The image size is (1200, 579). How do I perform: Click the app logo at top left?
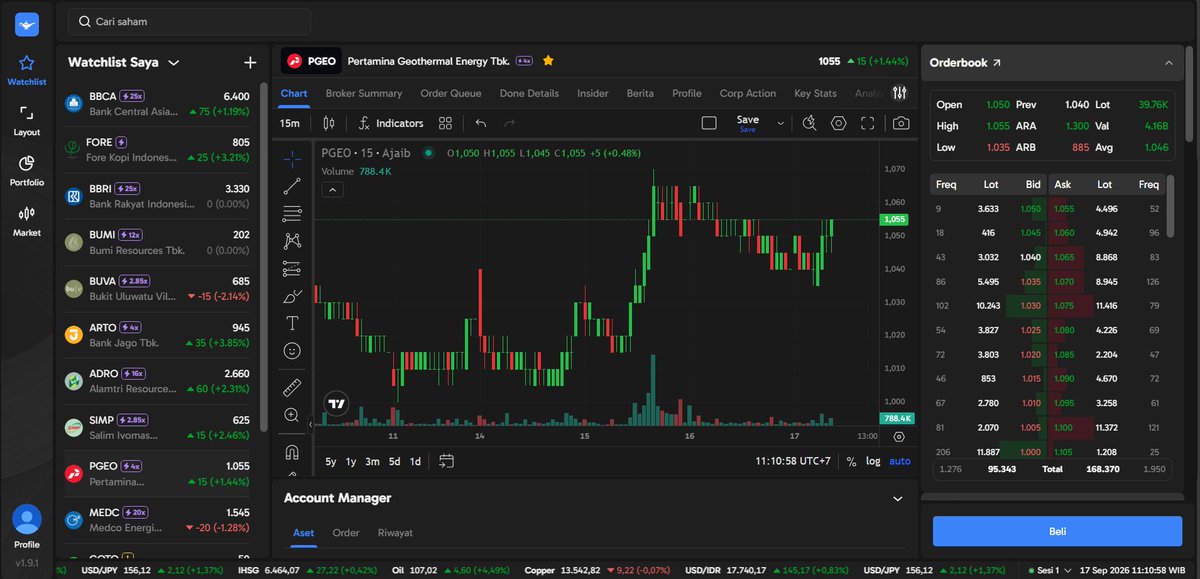tap(27, 24)
